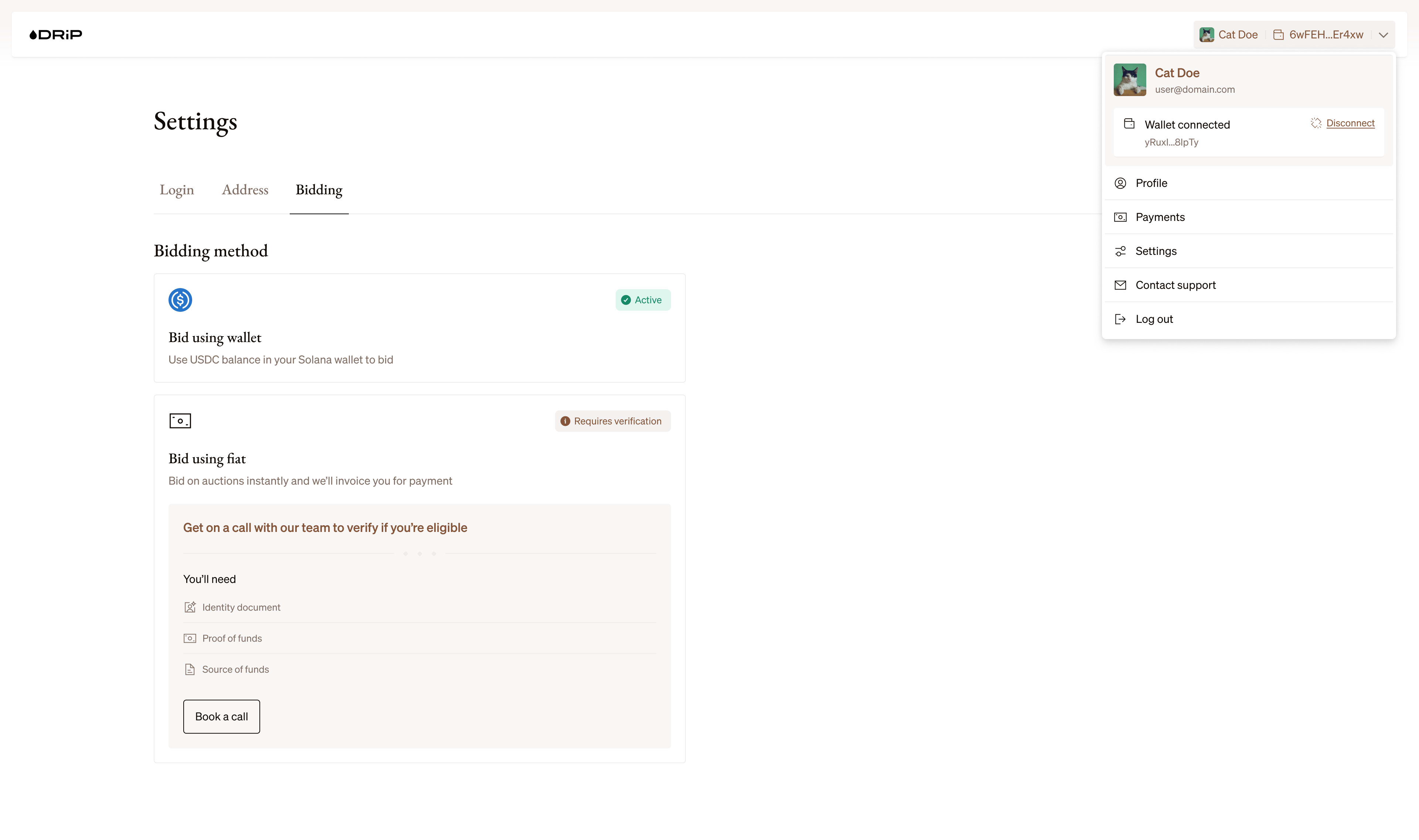
Task: Click Cat Doe name in top bar
Action: click(1237, 35)
